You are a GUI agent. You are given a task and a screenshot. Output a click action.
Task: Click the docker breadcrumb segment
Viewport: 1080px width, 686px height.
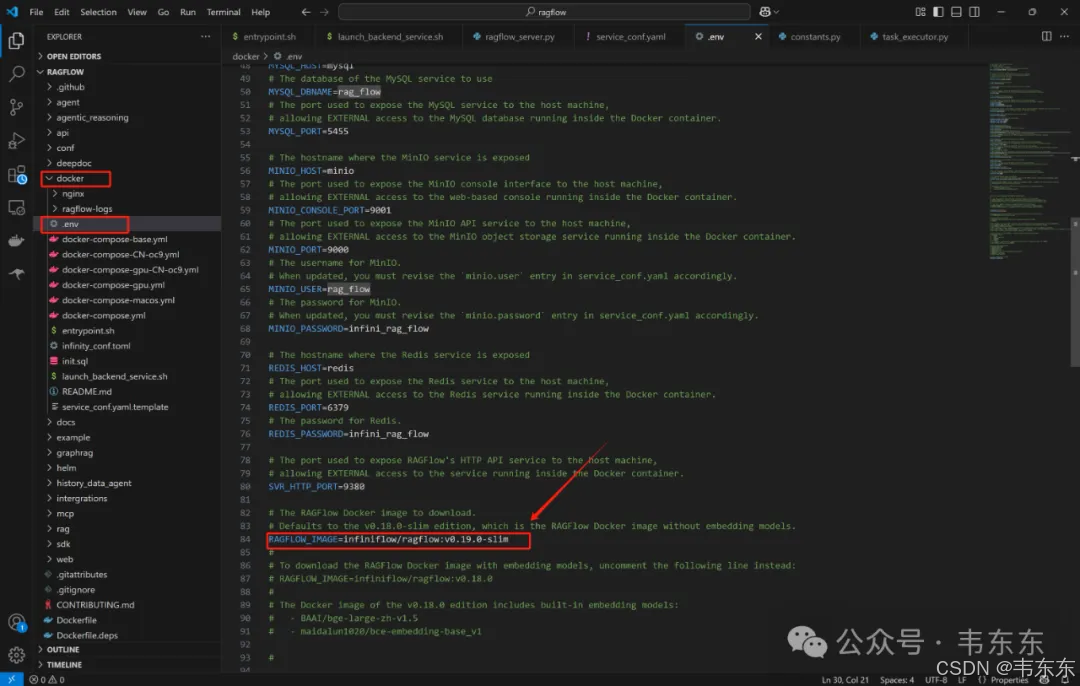[x=245, y=56]
